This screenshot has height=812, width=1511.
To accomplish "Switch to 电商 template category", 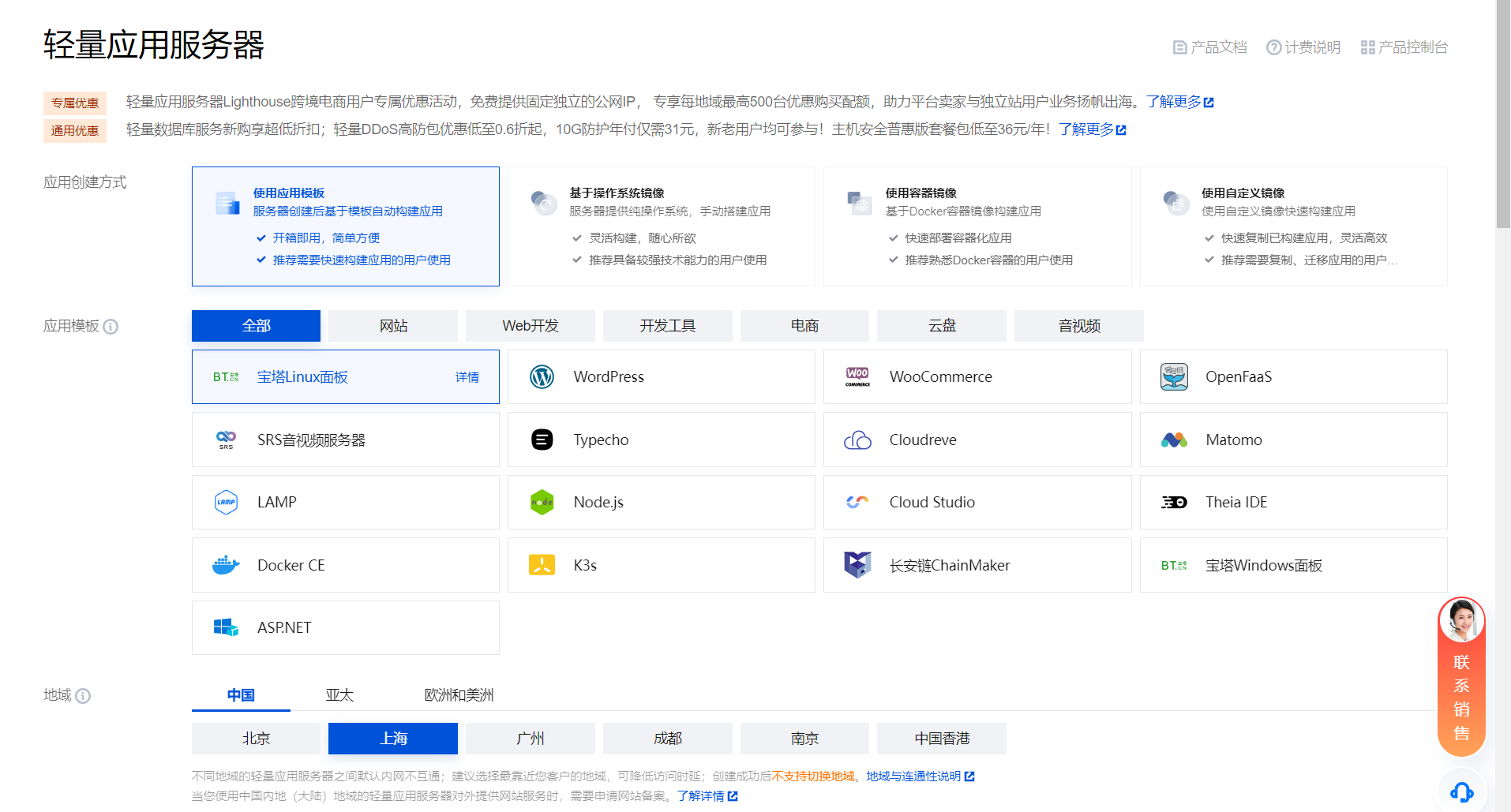I will click(804, 326).
